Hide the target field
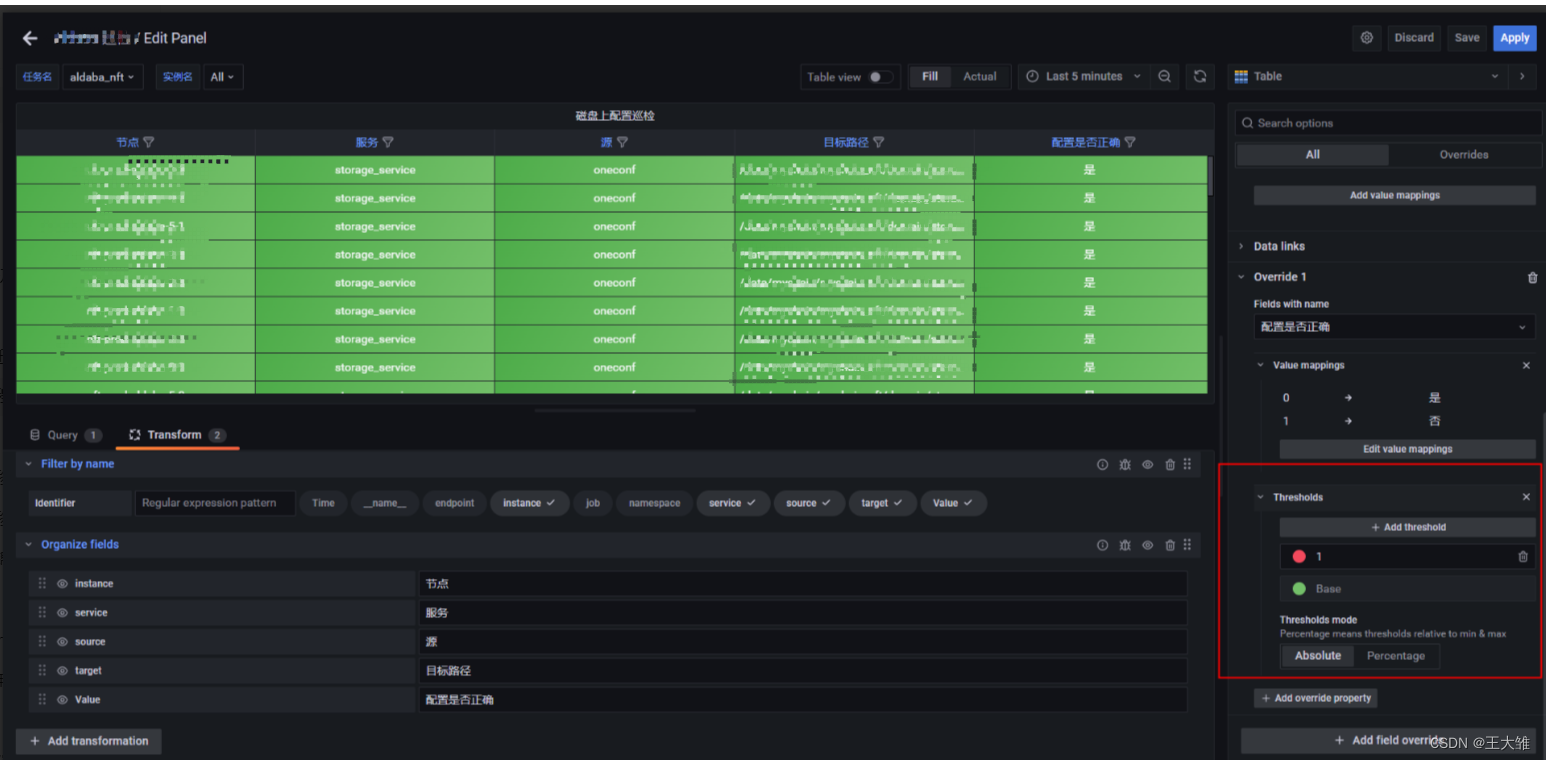This screenshot has height=760, width=1546. 62,671
